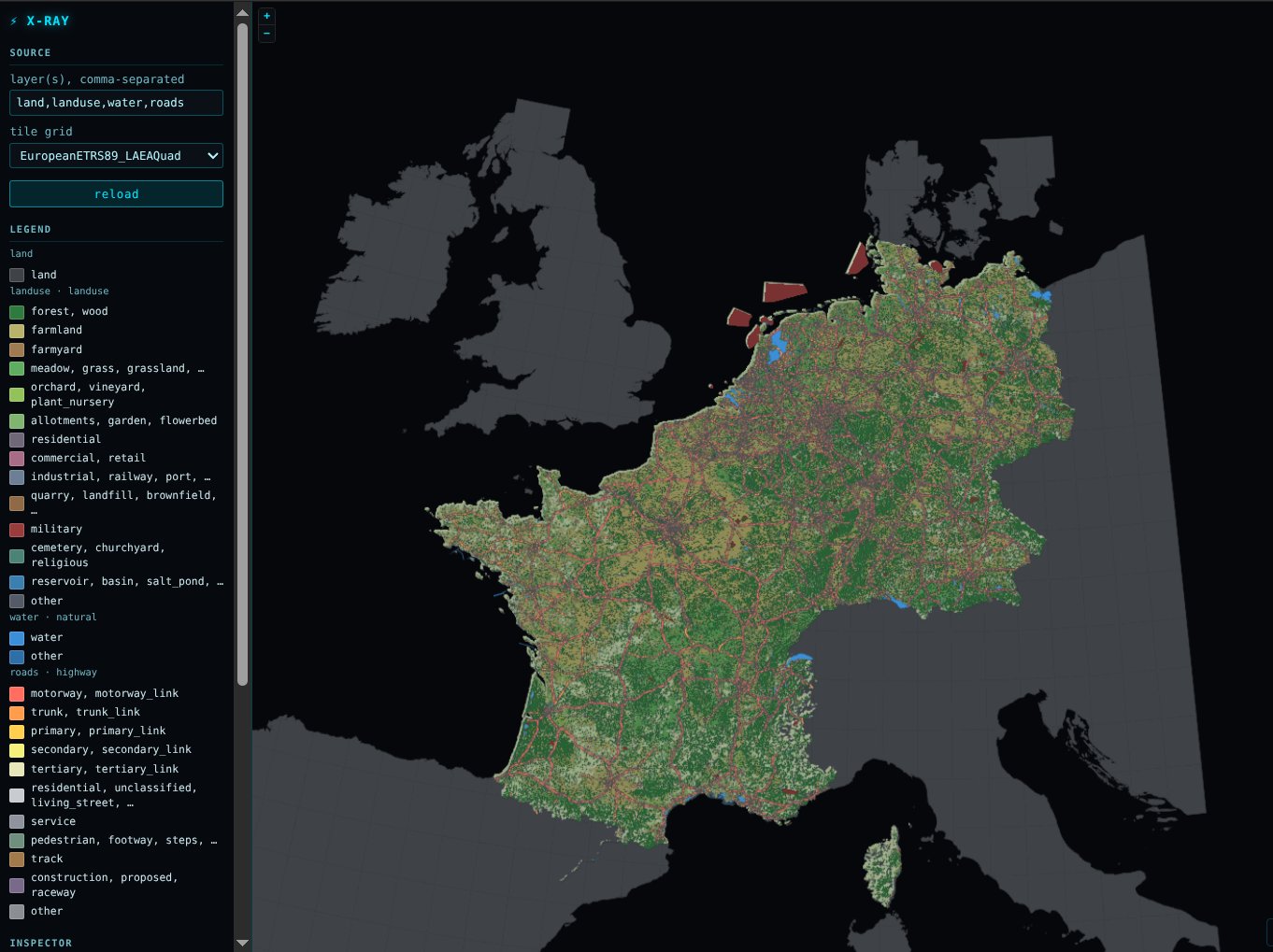
Task: Click the primary, primary_link swatch
Action: click(17, 732)
